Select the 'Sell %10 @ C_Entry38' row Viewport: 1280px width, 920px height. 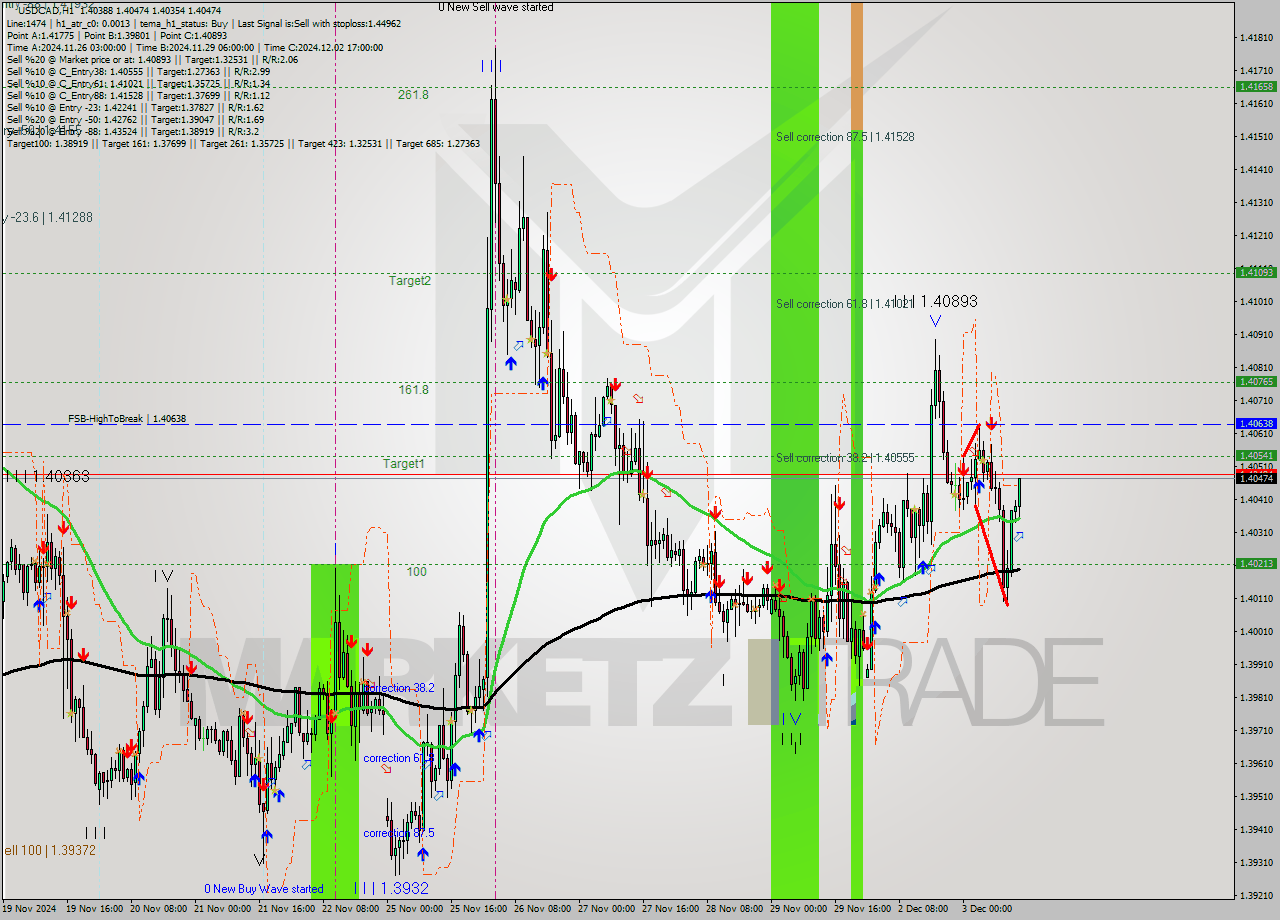(138, 71)
